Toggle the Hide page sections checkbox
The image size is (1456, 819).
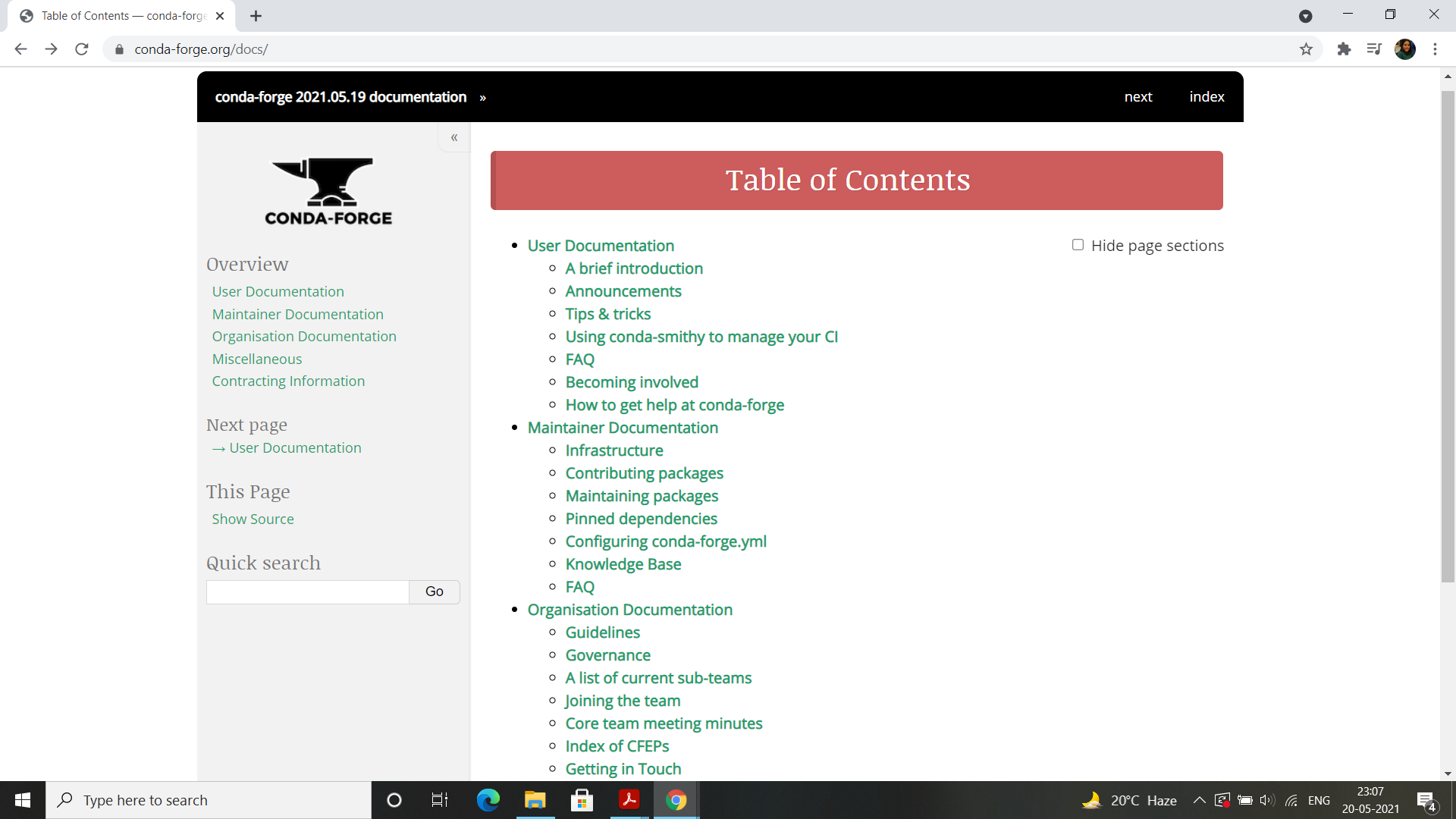pyautogui.click(x=1078, y=245)
